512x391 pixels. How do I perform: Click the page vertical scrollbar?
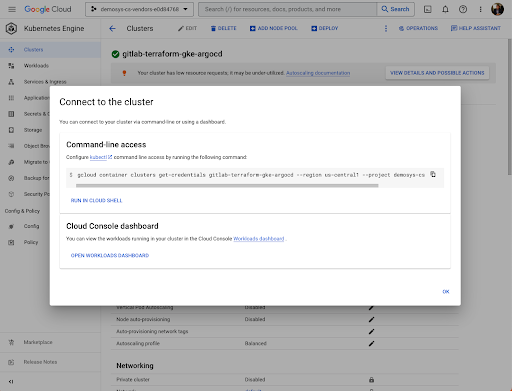click(x=509, y=107)
